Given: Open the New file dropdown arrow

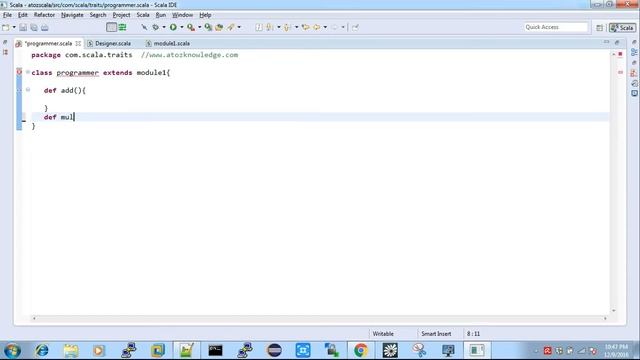Looking at the screenshot, I should [14, 27].
